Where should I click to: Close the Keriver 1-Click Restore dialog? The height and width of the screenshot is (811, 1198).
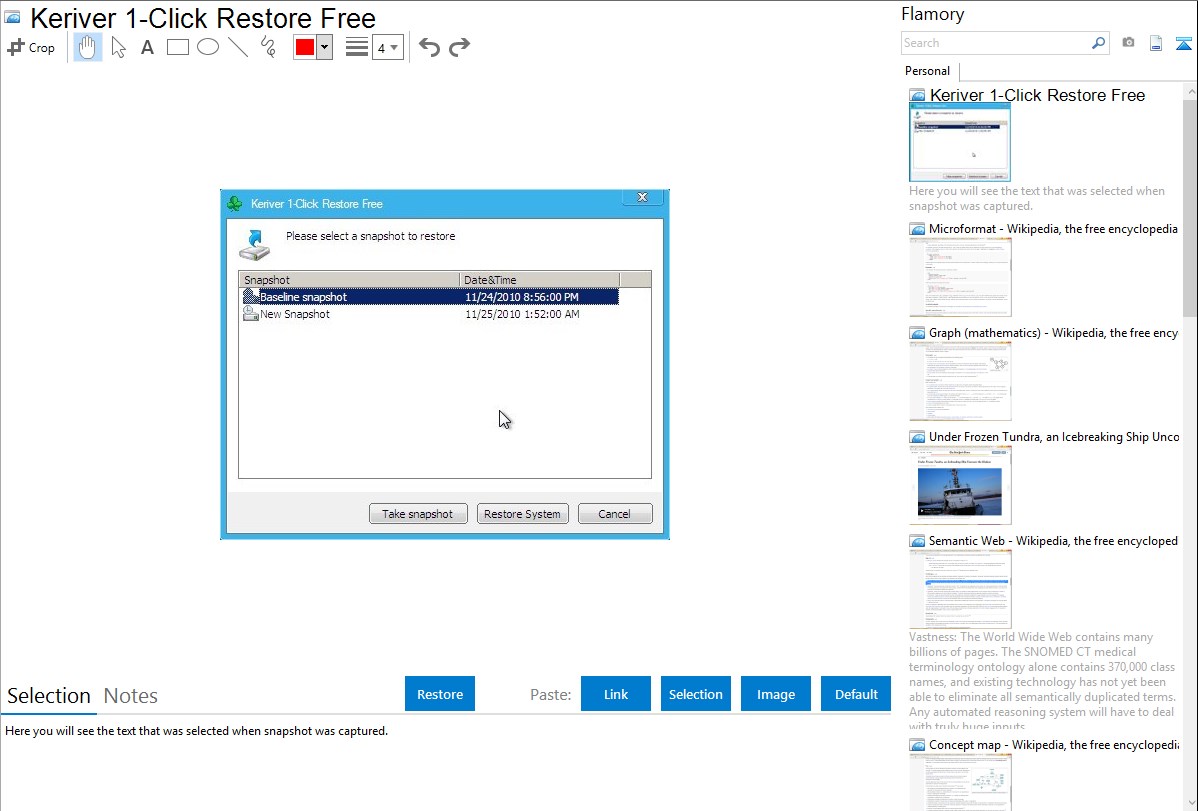pyautogui.click(x=643, y=197)
